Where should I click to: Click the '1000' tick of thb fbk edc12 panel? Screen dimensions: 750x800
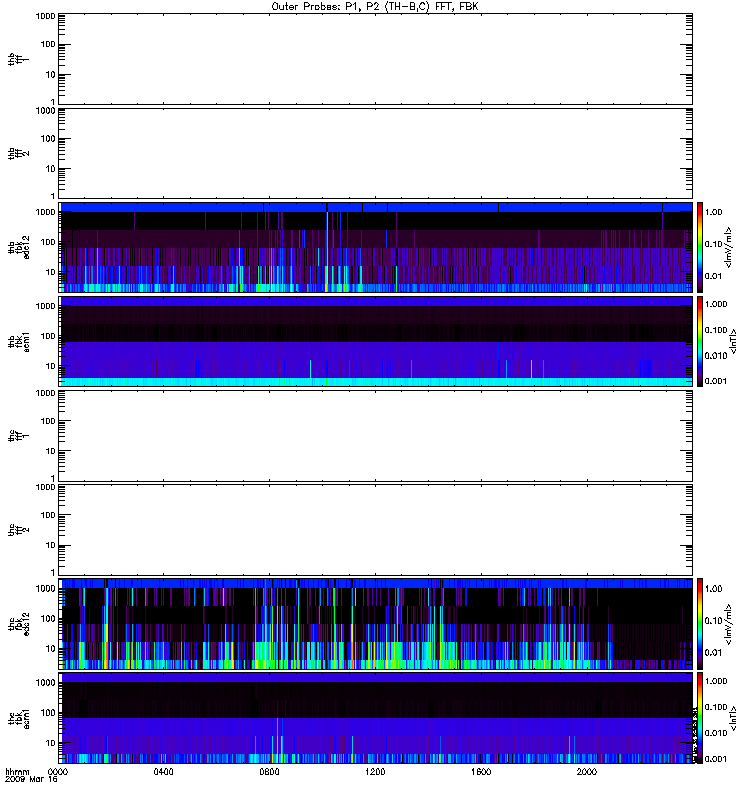point(45,212)
